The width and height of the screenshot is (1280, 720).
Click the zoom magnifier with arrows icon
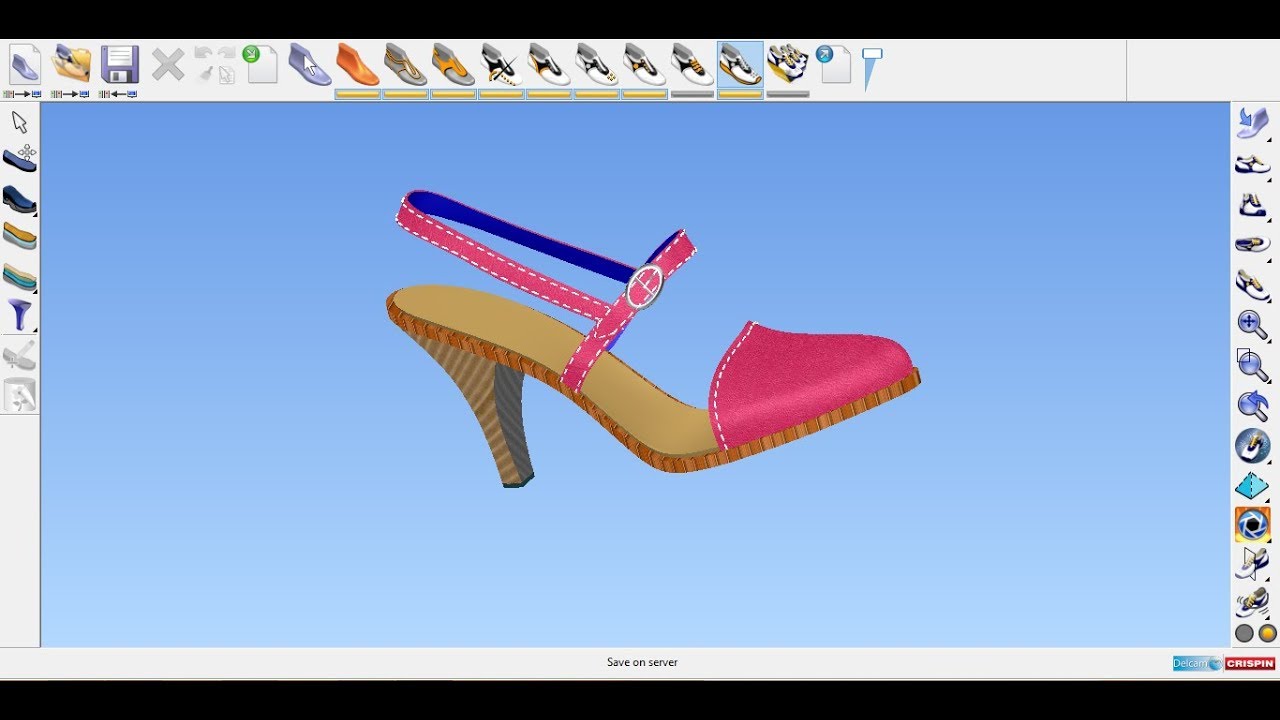(1252, 324)
